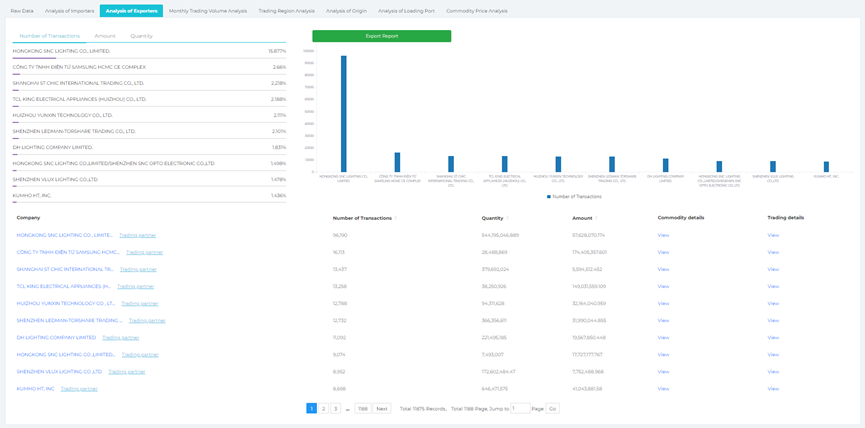This screenshot has width=865, height=428.
Task: Jump to last page 1188
Action: coord(362,409)
